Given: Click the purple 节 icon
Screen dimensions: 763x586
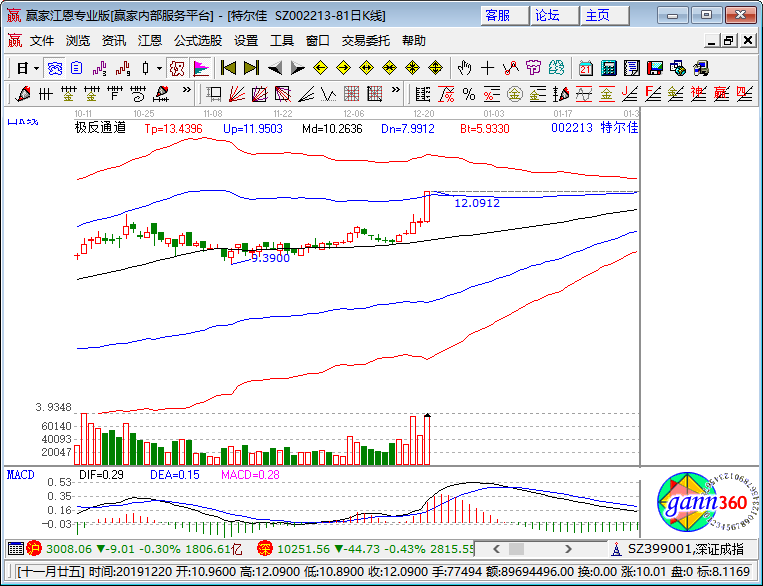Looking at the screenshot, I should pyautogui.click(x=533, y=68).
